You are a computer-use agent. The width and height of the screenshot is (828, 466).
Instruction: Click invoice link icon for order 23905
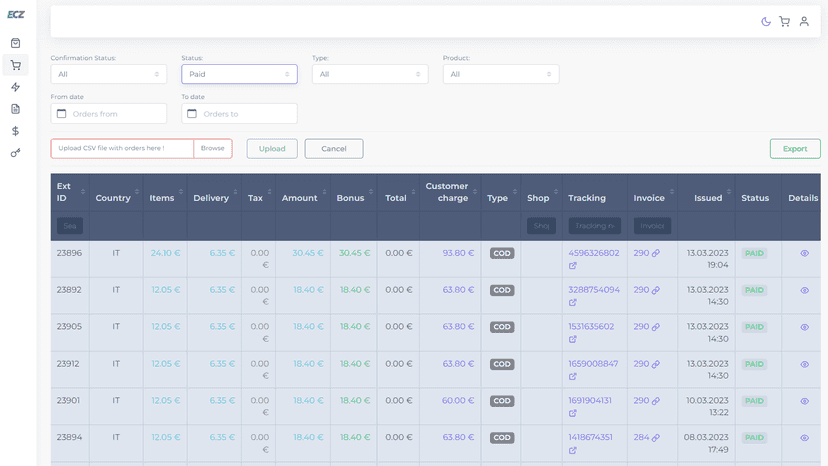655,327
